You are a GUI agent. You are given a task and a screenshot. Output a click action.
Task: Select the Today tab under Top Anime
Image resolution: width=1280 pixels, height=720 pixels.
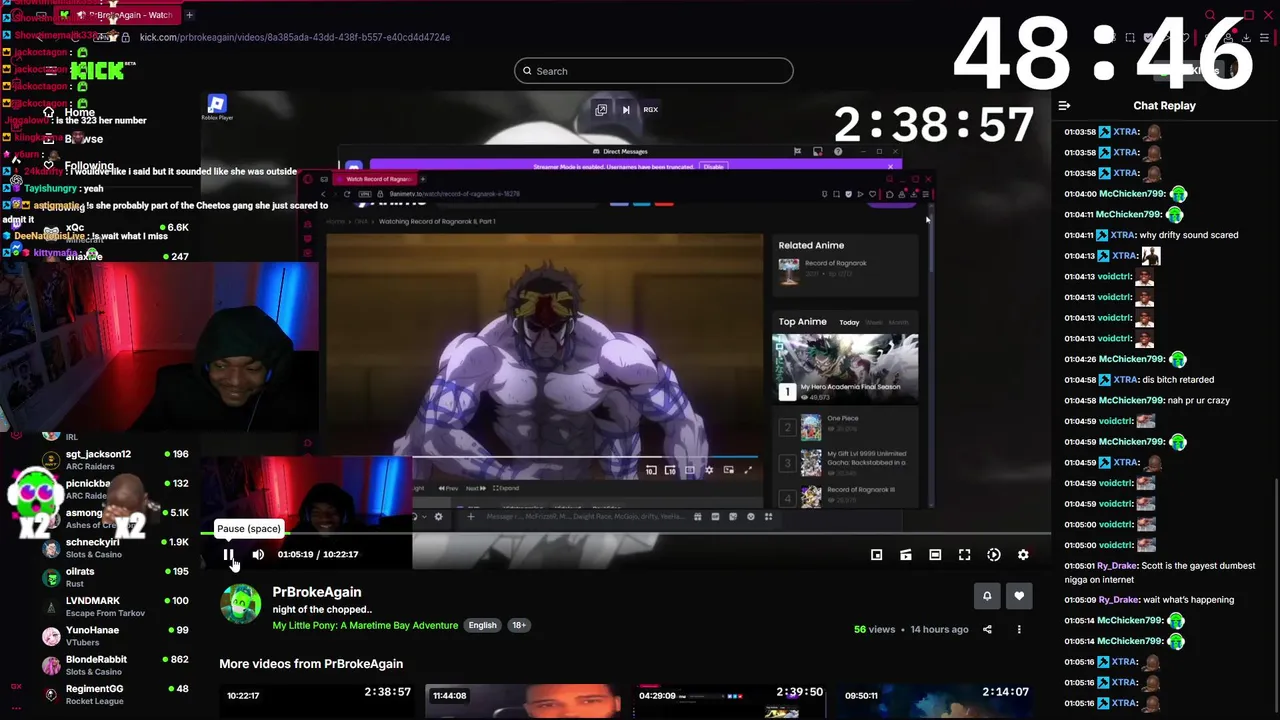pos(849,322)
